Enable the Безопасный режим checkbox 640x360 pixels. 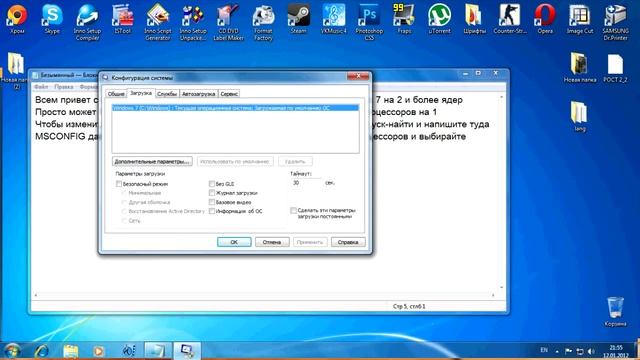(119, 184)
